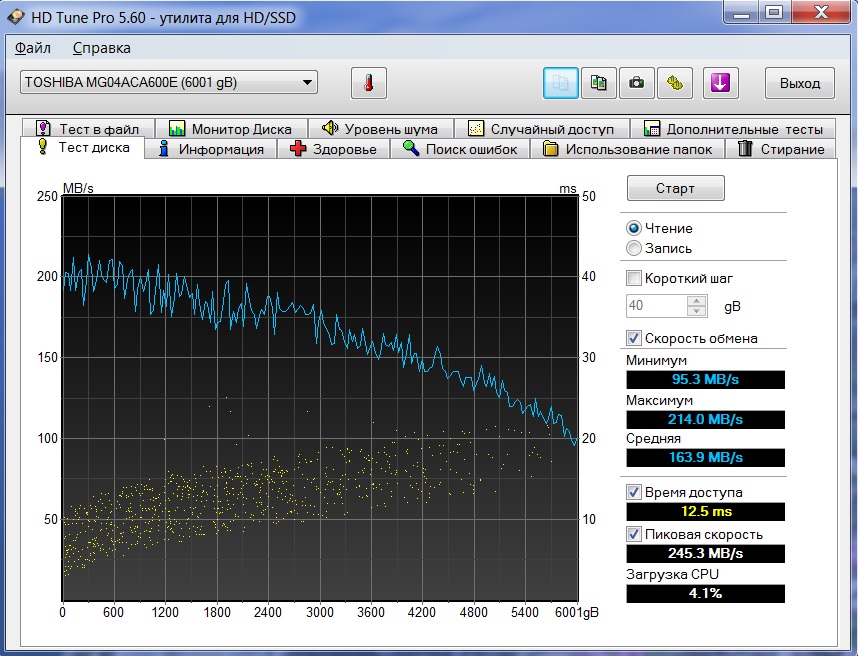
Task: Switch to the Стирание tab
Action: (x=781, y=149)
